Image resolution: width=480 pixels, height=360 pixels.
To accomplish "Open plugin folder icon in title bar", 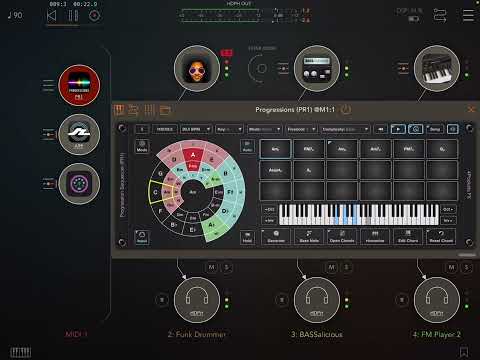I will pos(165,110).
